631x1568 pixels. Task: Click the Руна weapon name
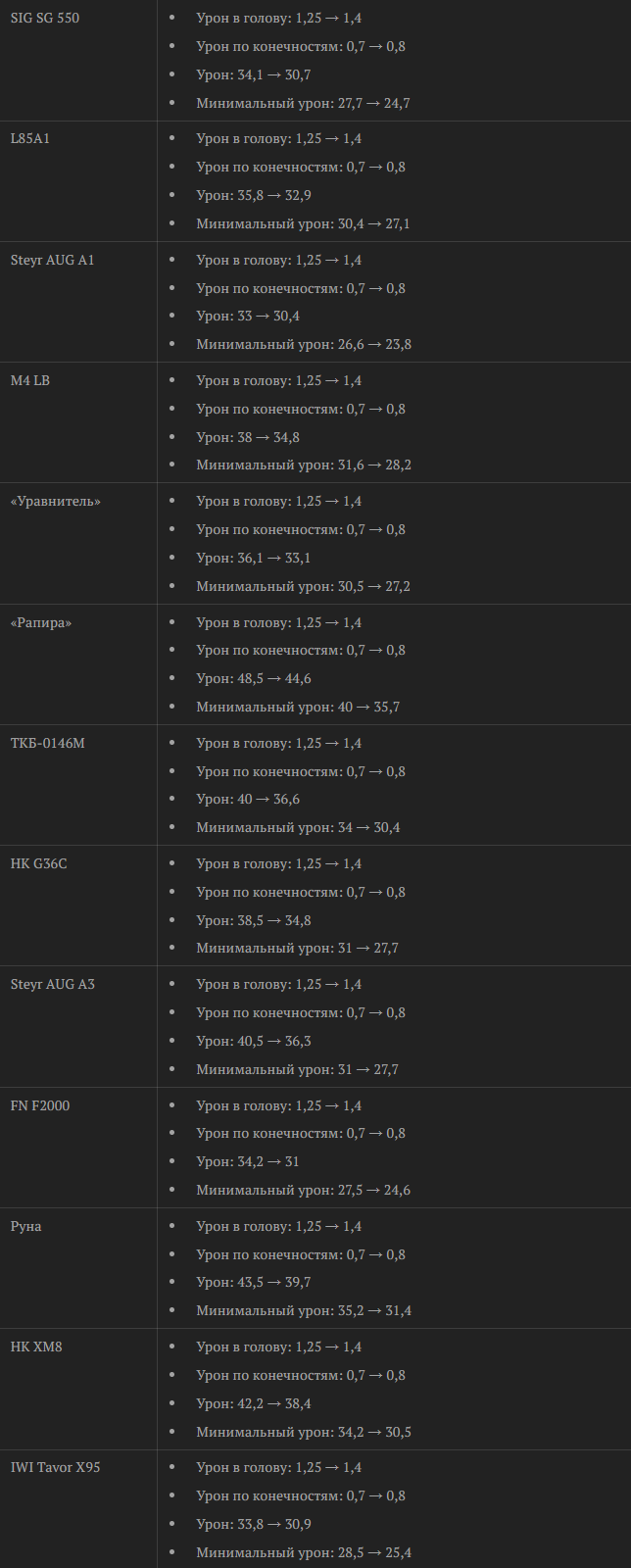click(x=26, y=1226)
